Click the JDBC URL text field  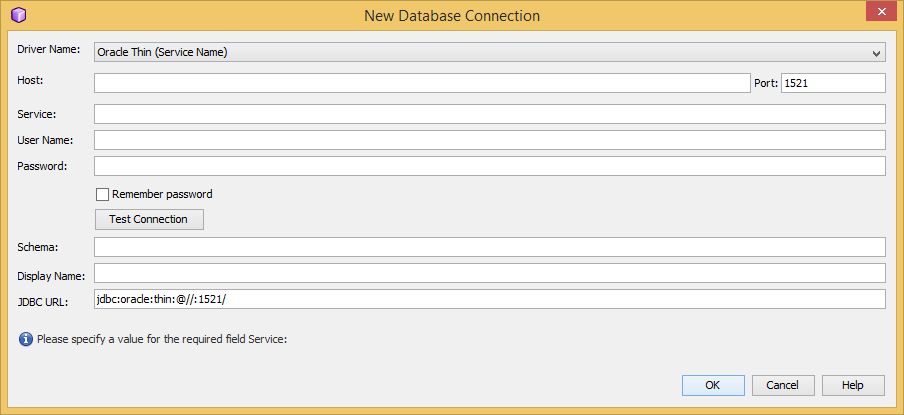(489, 299)
